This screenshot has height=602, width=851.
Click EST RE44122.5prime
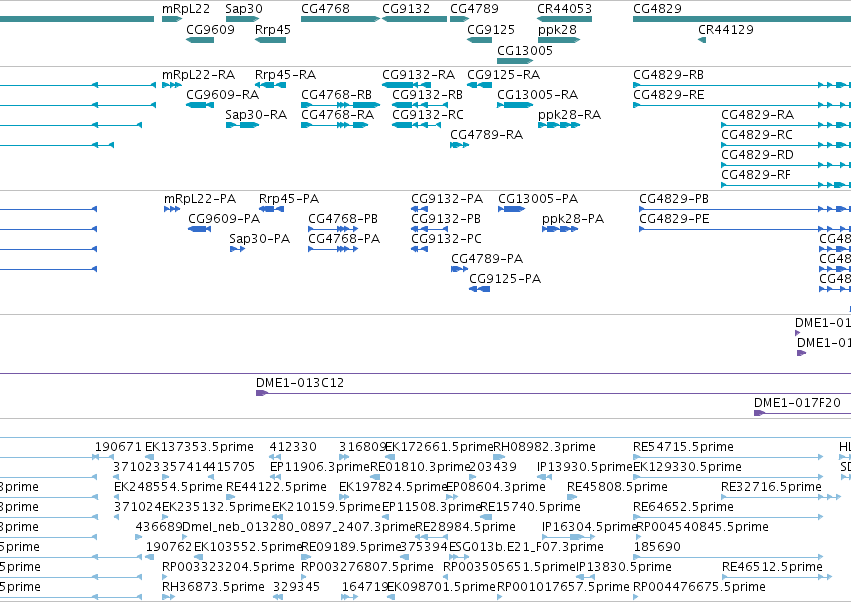point(231,497)
